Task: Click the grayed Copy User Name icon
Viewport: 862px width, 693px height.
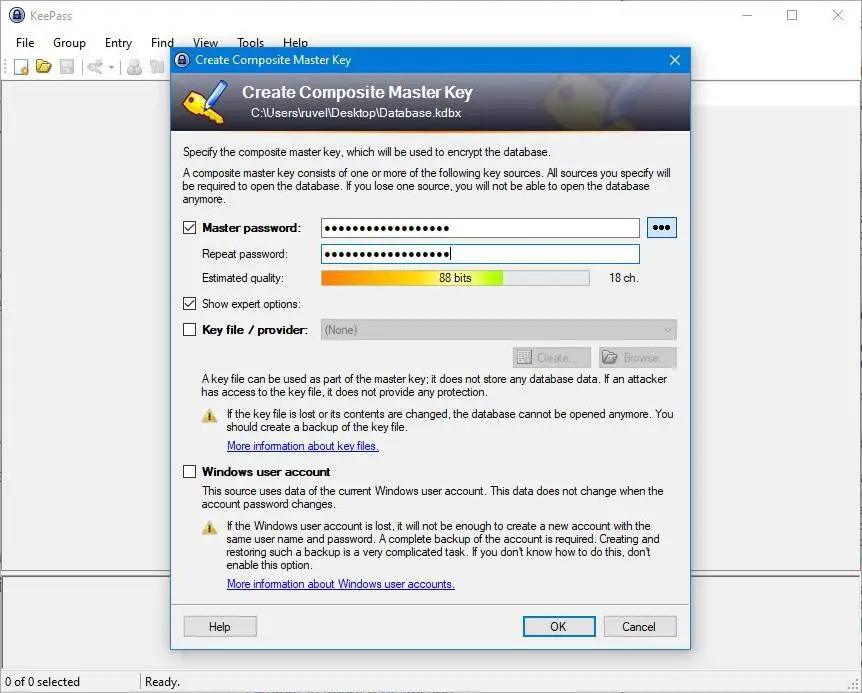Action: click(x=134, y=67)
